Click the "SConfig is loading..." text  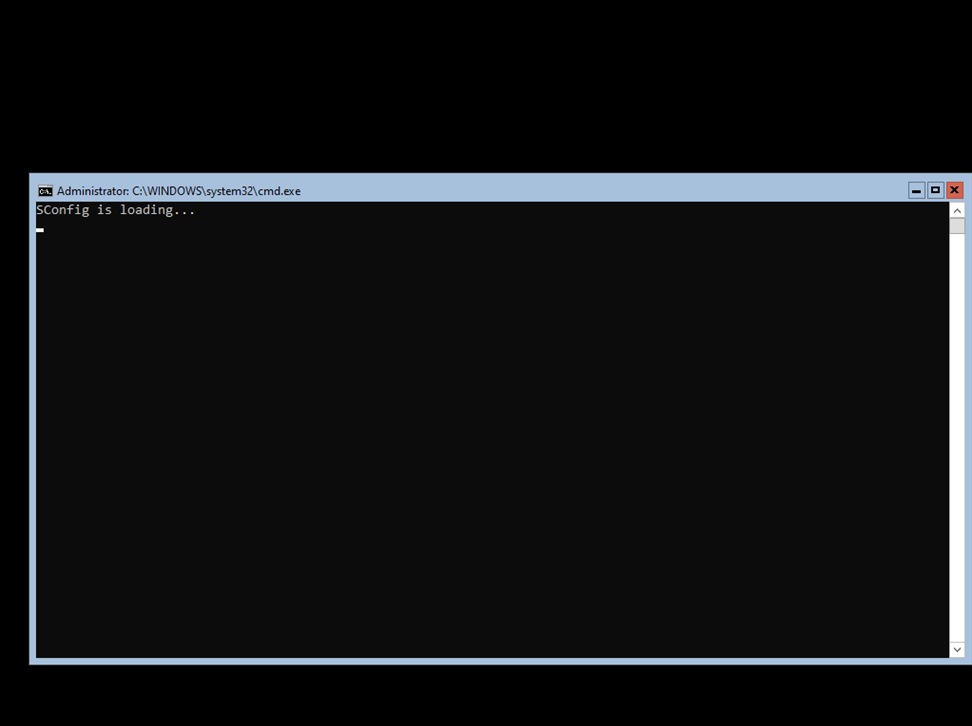[115, 210]
